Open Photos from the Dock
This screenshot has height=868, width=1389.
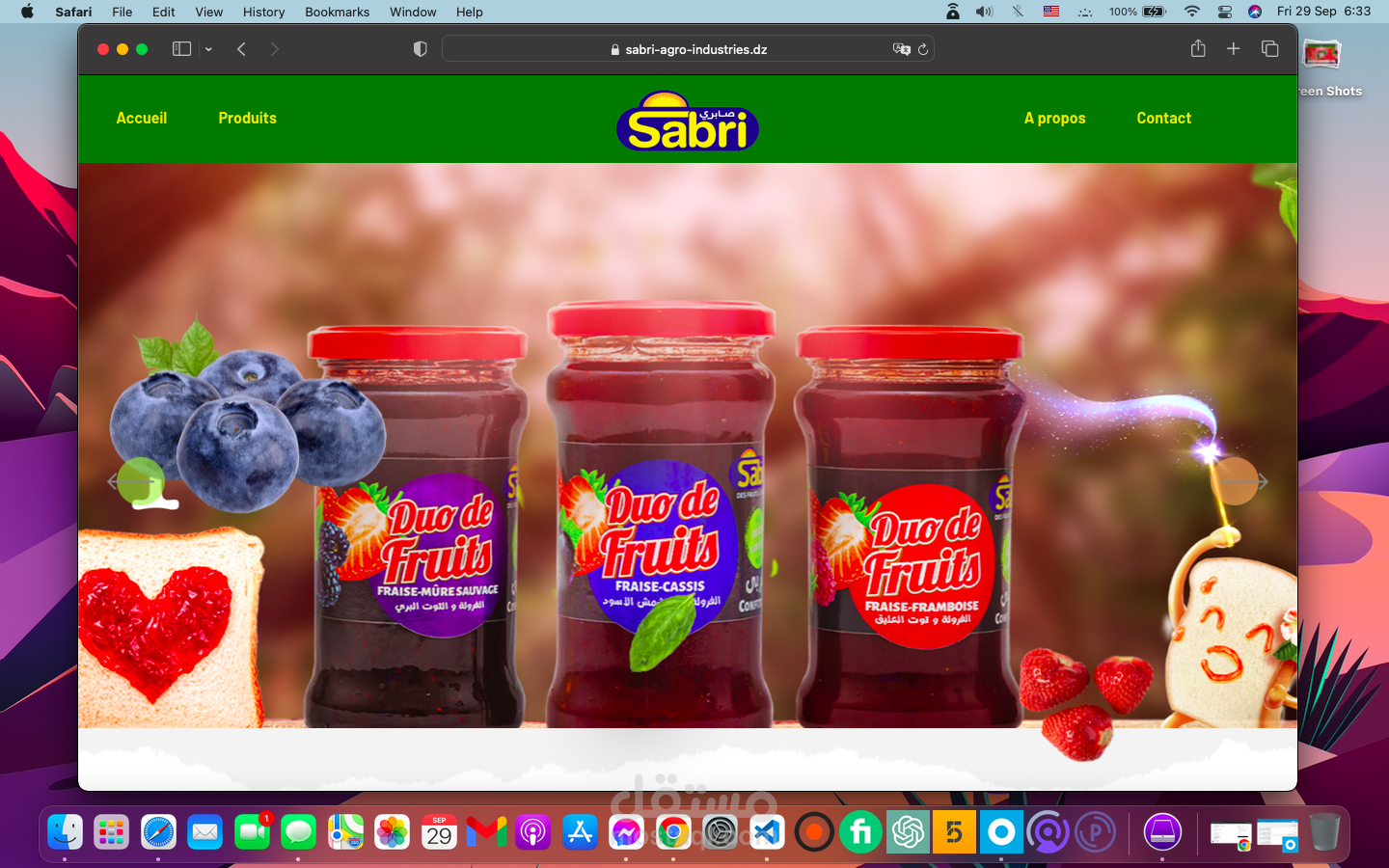392,831
